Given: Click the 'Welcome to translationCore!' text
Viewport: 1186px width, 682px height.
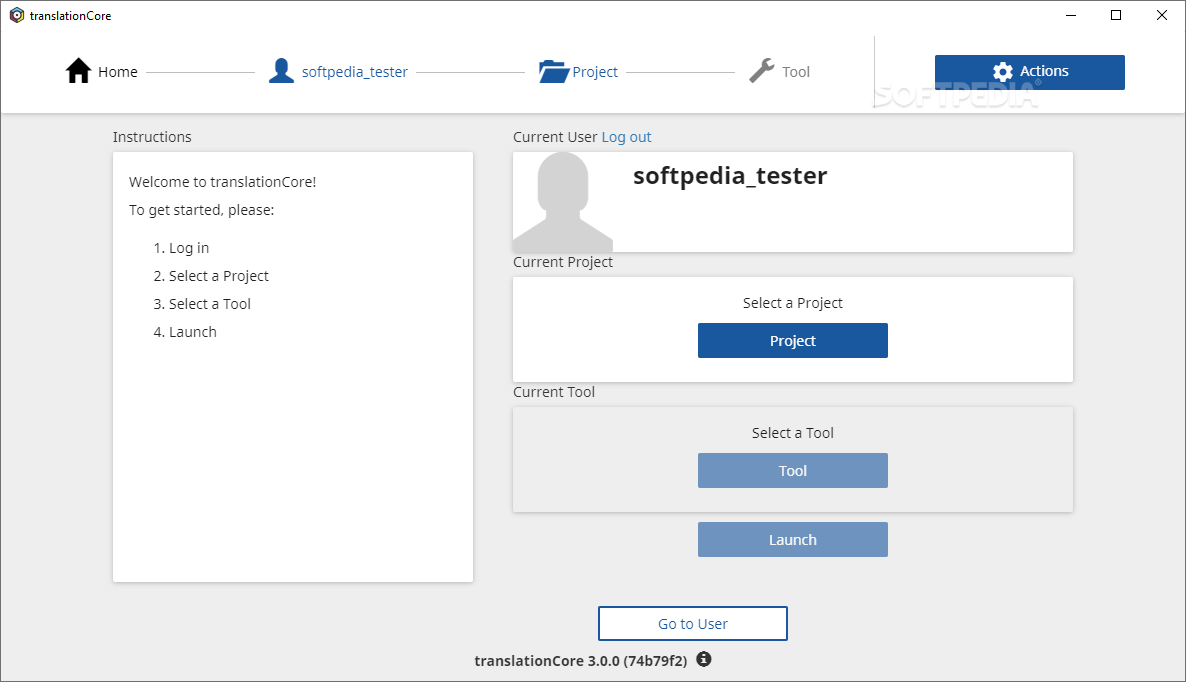Looking at the screenshot, I should tap(222, 181).
